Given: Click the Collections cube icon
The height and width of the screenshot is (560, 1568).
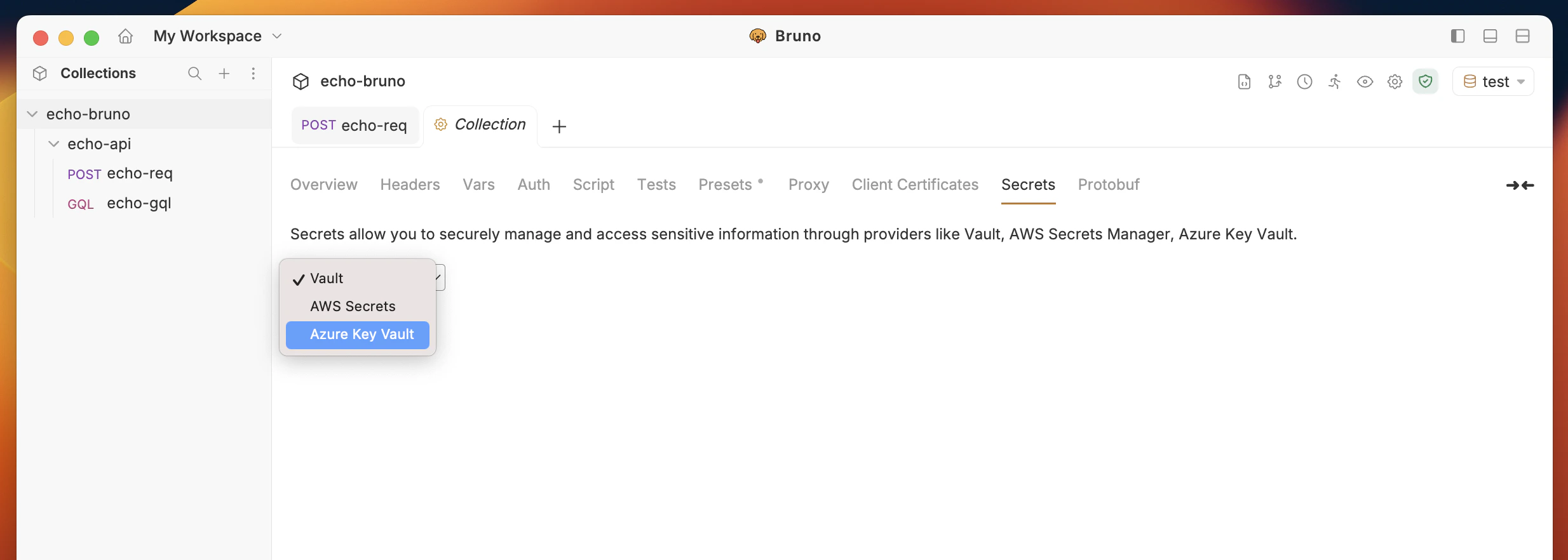Looking at the screenshot, I should 40,74.
